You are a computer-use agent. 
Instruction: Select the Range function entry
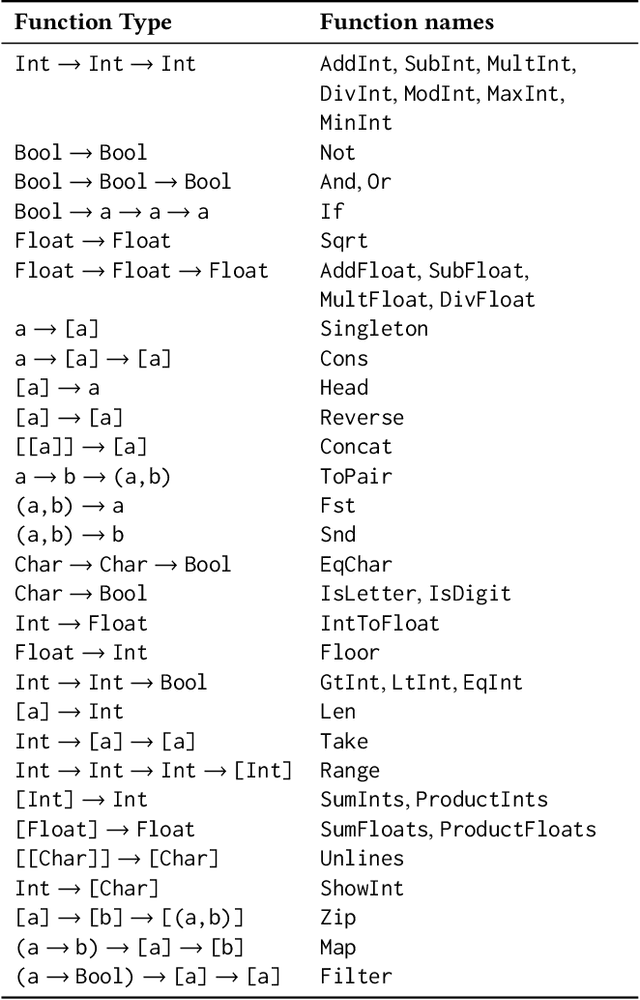coord(350,770)
